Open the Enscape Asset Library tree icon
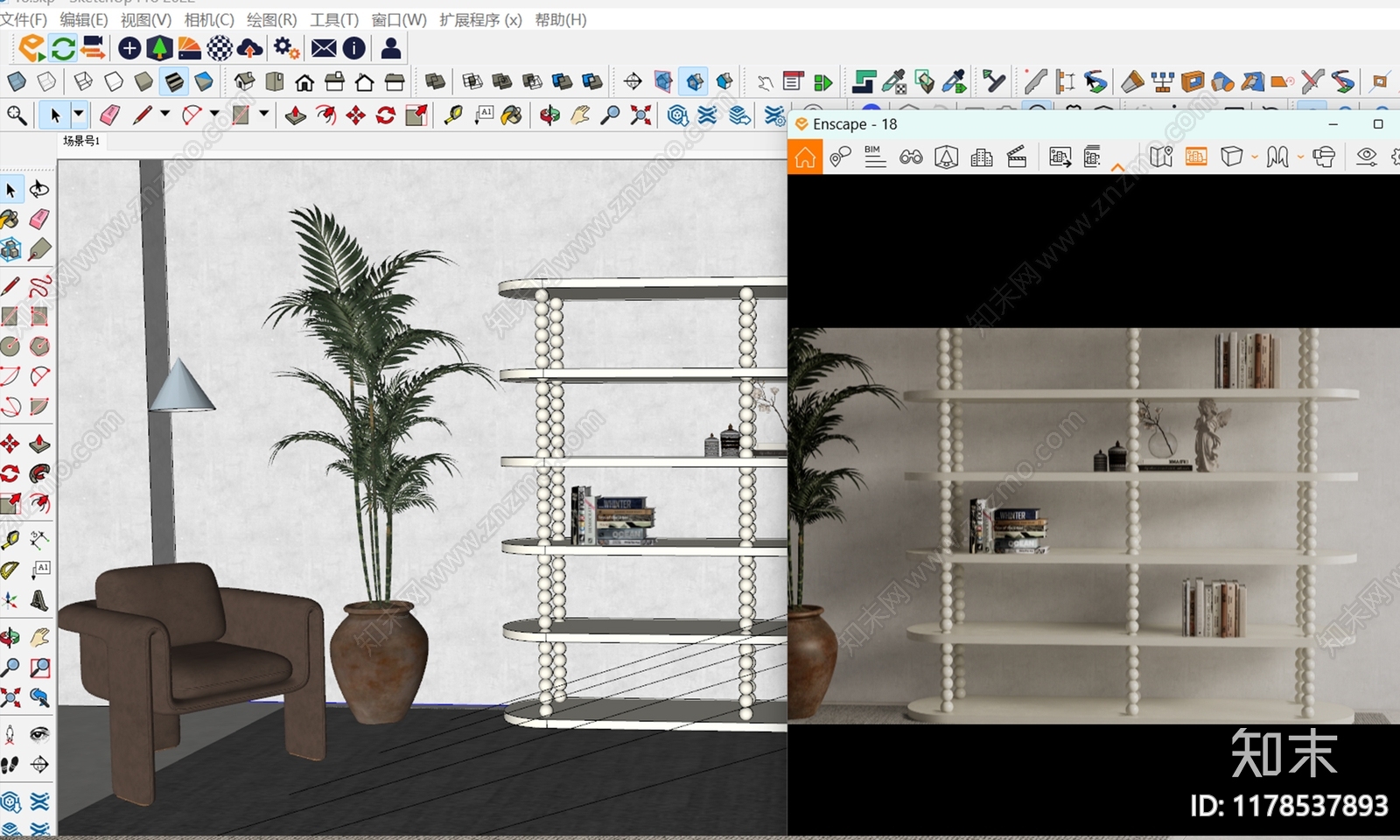Image resolution: width=1400 pixels, height=840 pixels. coord(159,48)
